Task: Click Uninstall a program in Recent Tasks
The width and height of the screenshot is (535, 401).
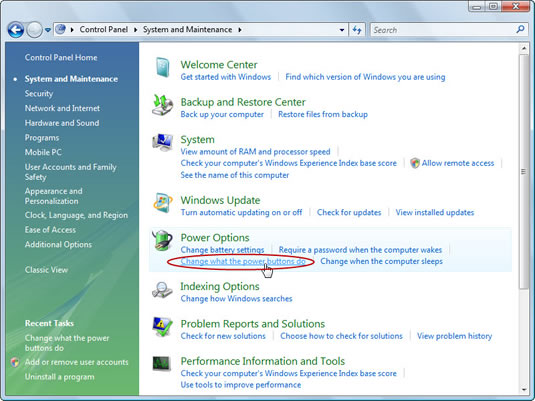Action: coord(59,377)
